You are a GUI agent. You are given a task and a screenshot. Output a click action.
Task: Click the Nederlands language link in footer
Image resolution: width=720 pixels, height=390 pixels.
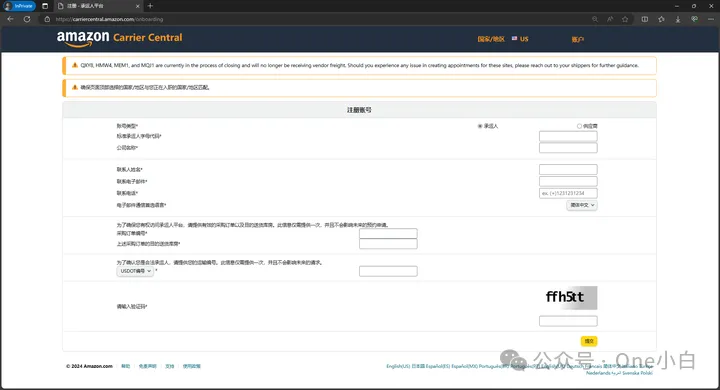(x=598, y=373)
